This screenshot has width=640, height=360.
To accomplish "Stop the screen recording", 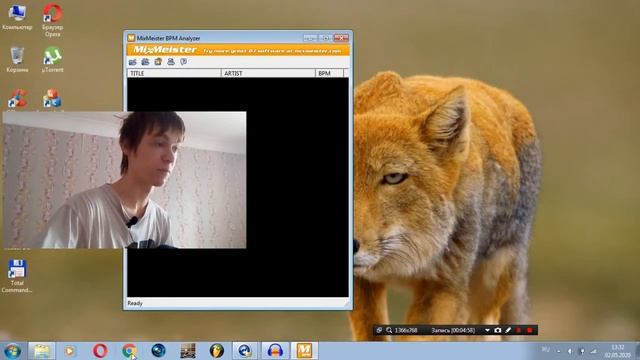I will pos(530,330).
